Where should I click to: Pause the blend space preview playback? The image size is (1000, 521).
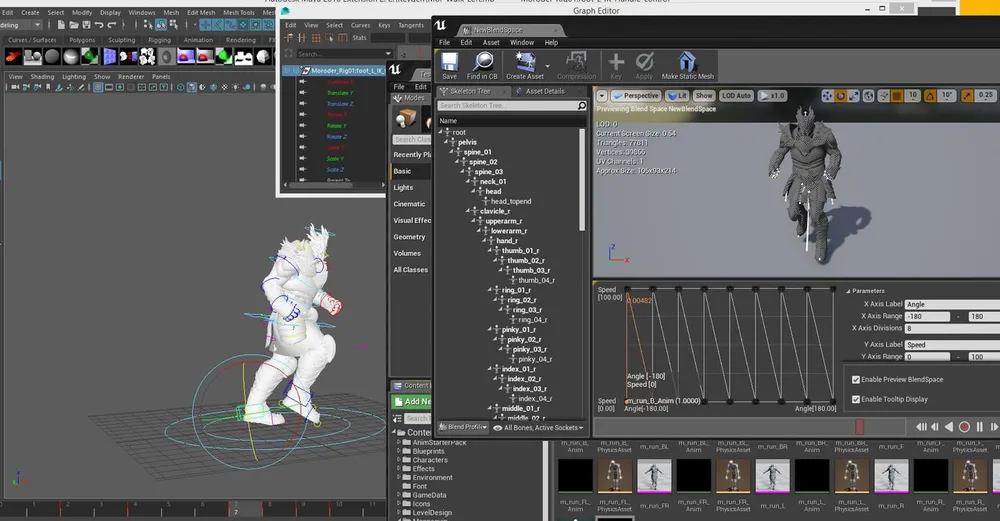click(980, 427)
